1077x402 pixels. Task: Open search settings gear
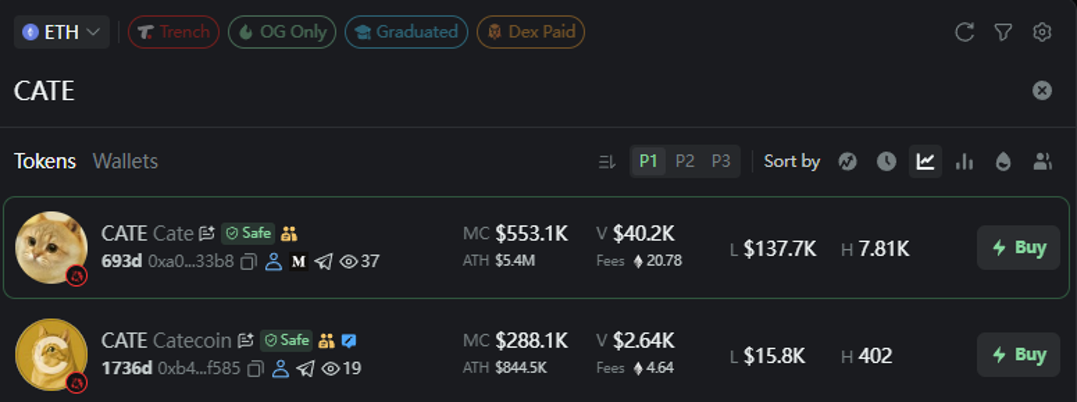tap(1042, 32)
